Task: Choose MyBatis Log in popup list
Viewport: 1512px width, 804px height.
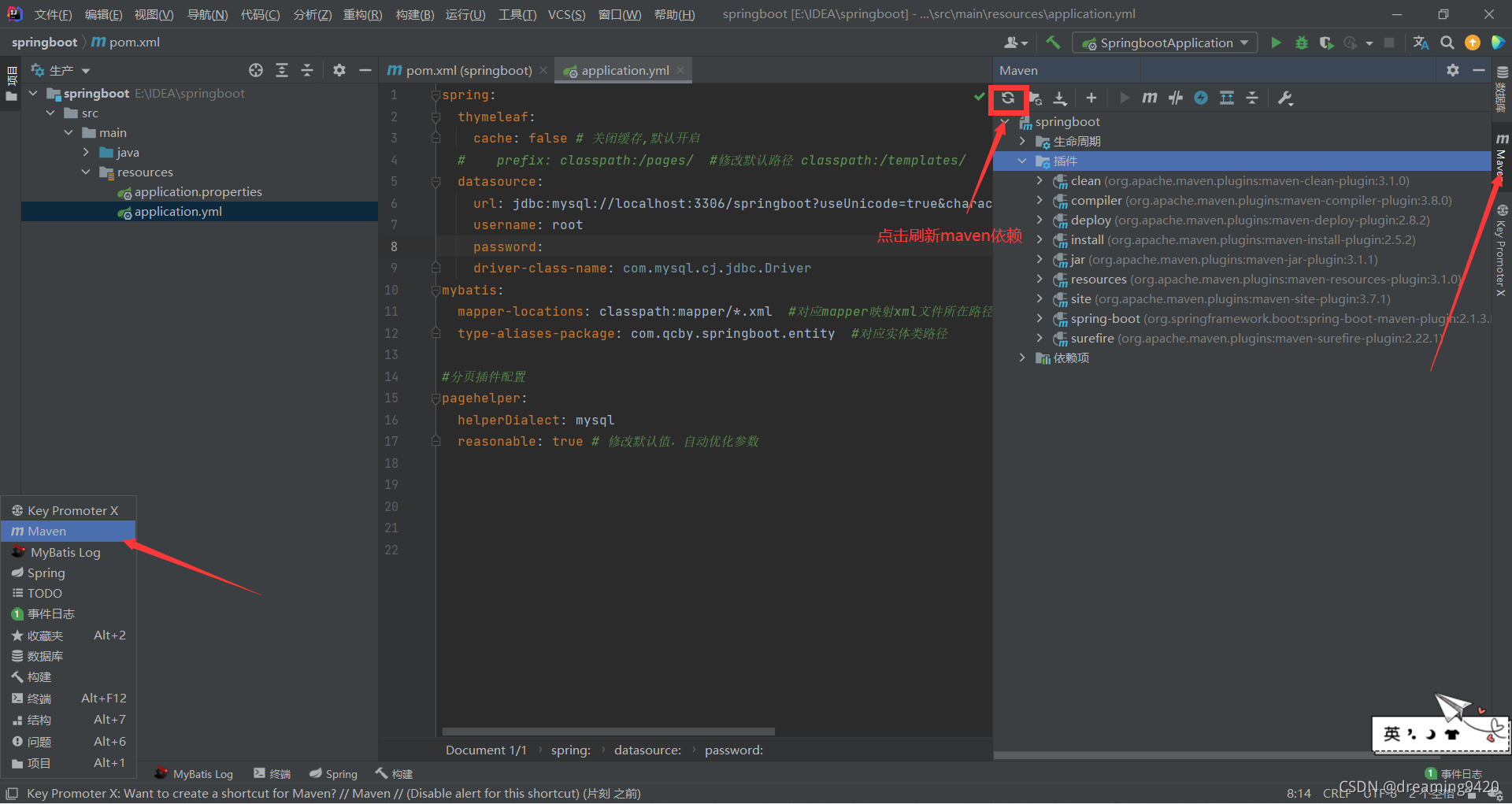Action: click(69, 553)
